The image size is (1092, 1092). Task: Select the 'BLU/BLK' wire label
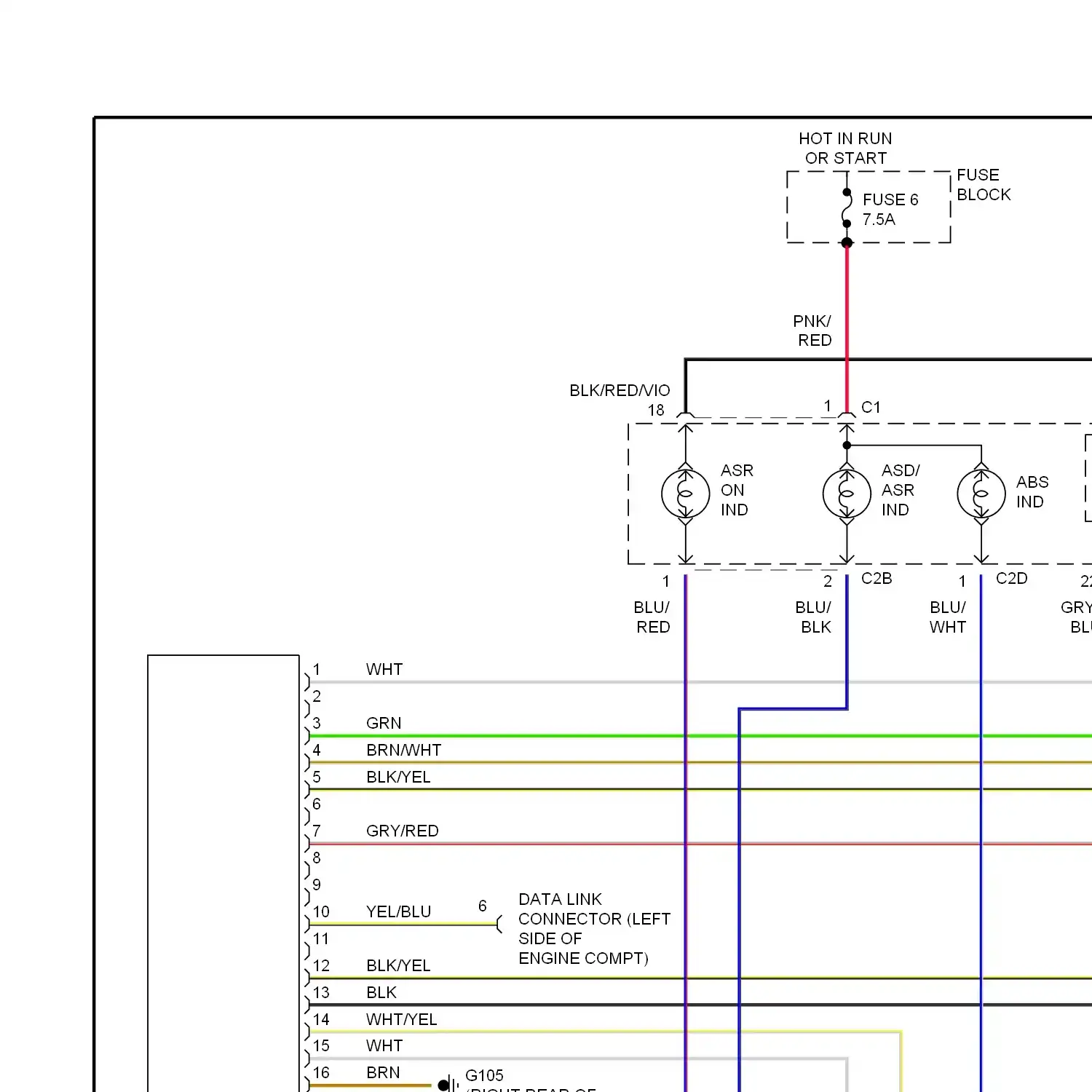(x=813, y=617)
